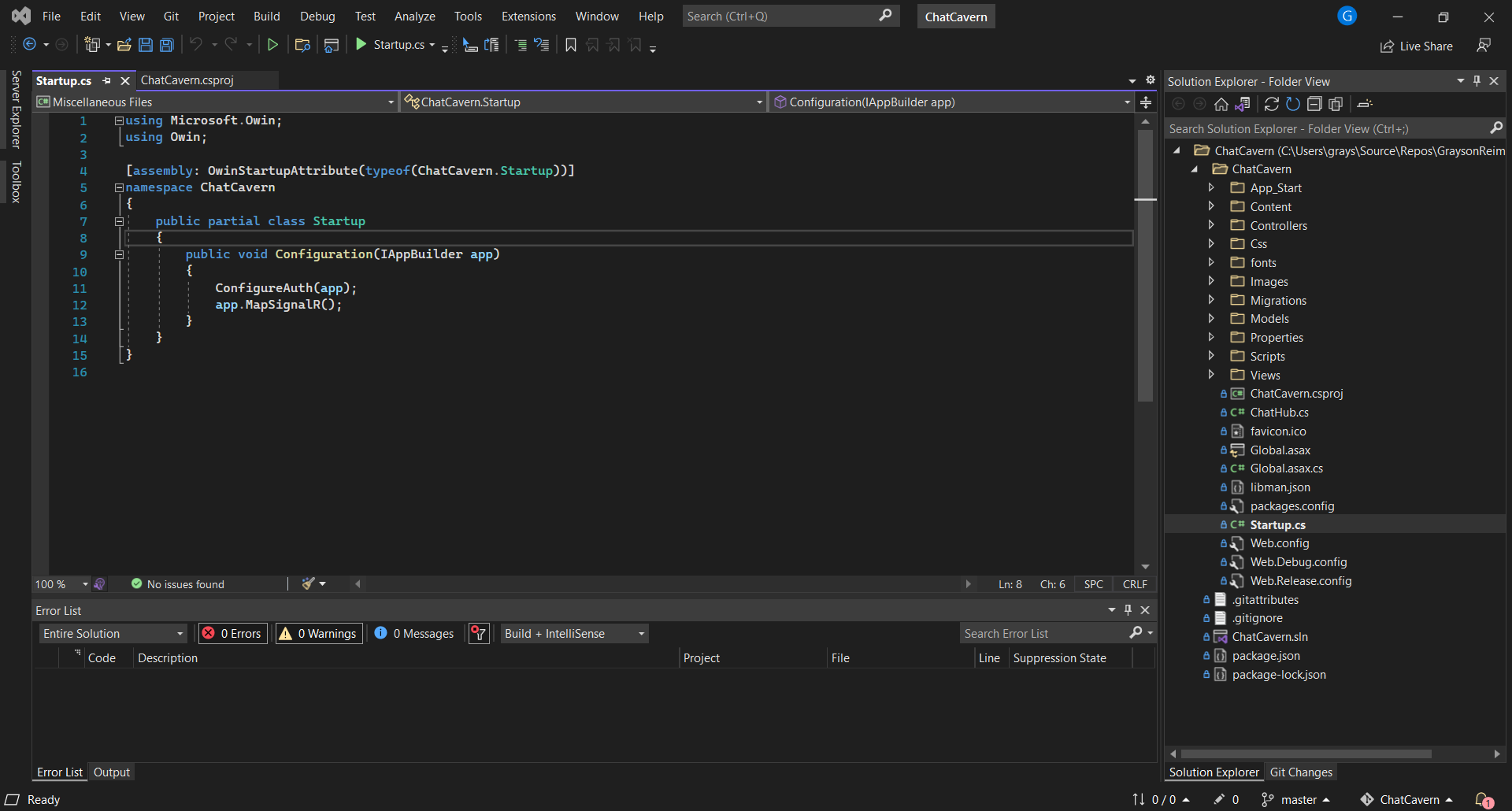Click the Search (Ctrl+Q) box in title bar

[790, 16]
